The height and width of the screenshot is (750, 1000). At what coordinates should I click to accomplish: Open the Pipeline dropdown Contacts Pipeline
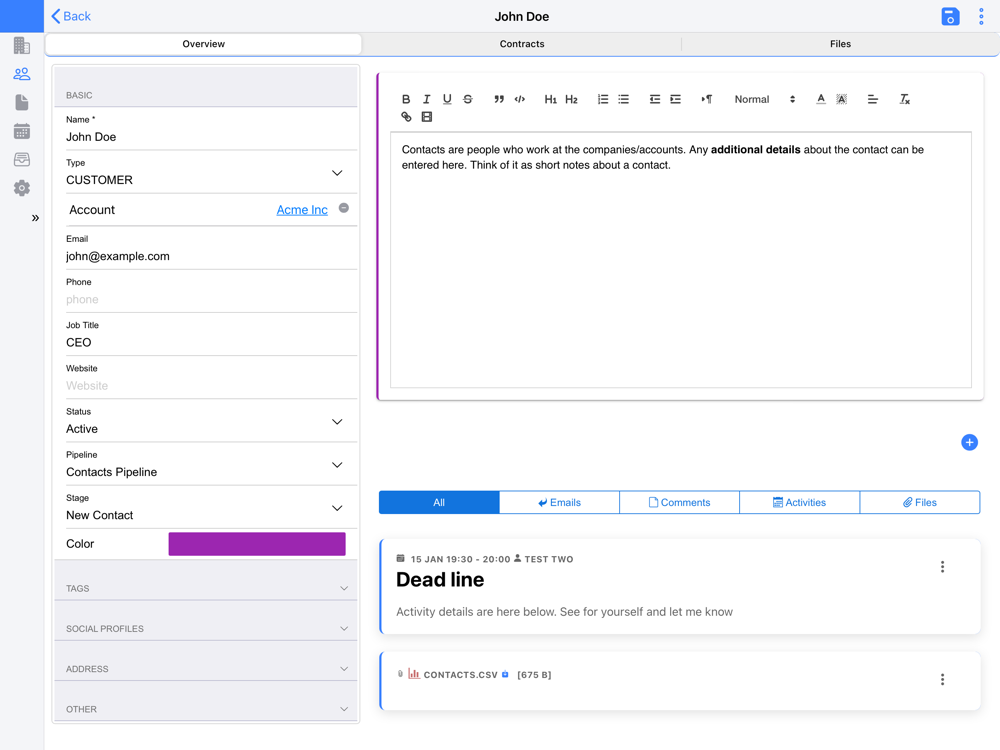211,465
